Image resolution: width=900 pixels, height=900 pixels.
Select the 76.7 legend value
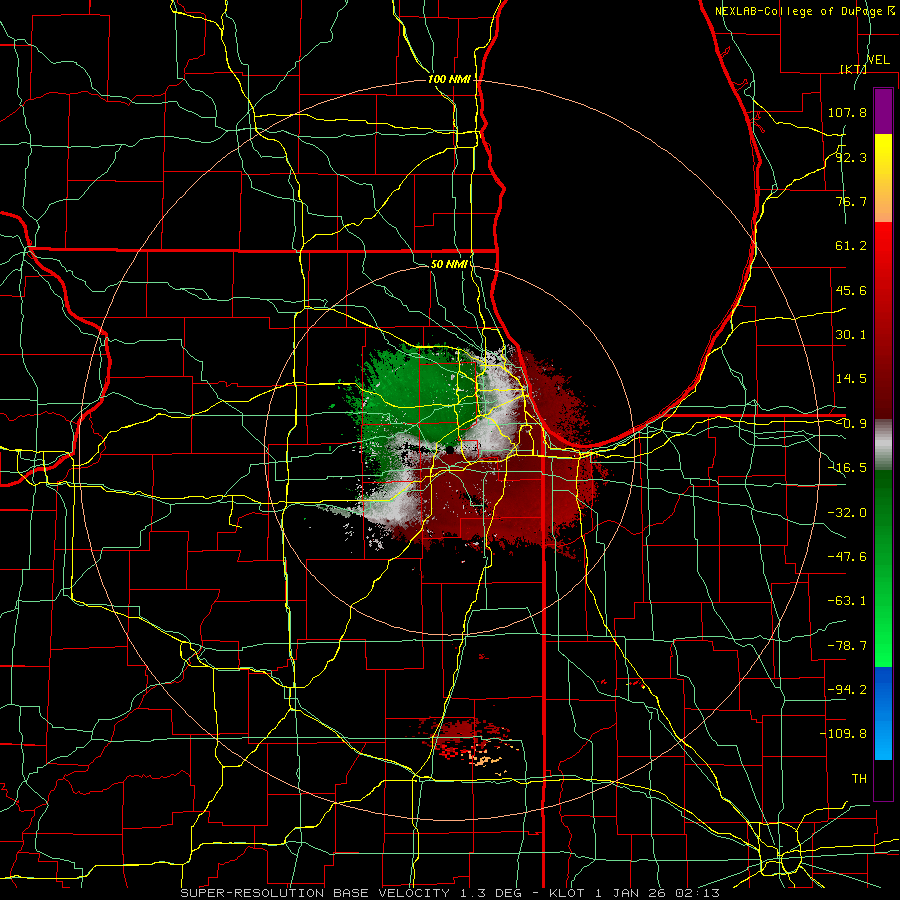pos(851,201)
